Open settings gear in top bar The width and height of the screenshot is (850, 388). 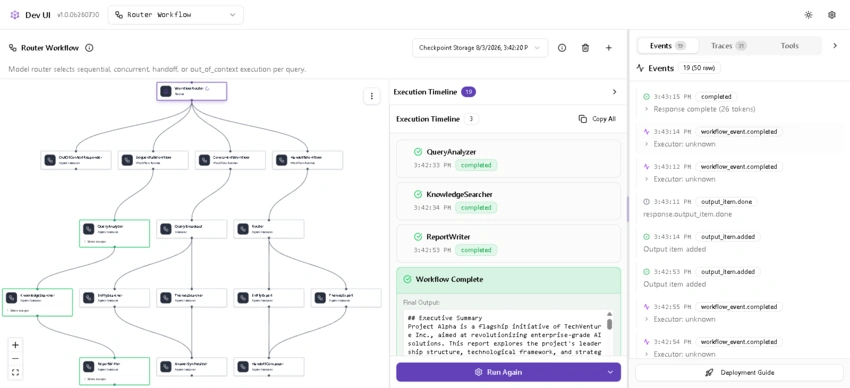pos(832,15)
